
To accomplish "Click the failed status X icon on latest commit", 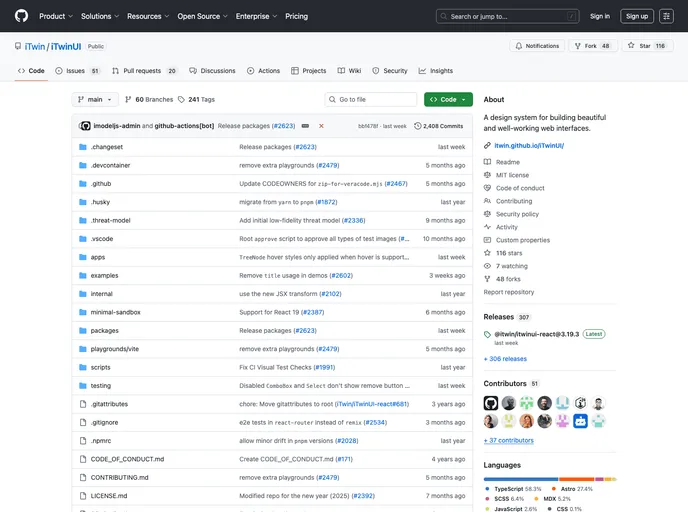I will click(x=321, y=126).
